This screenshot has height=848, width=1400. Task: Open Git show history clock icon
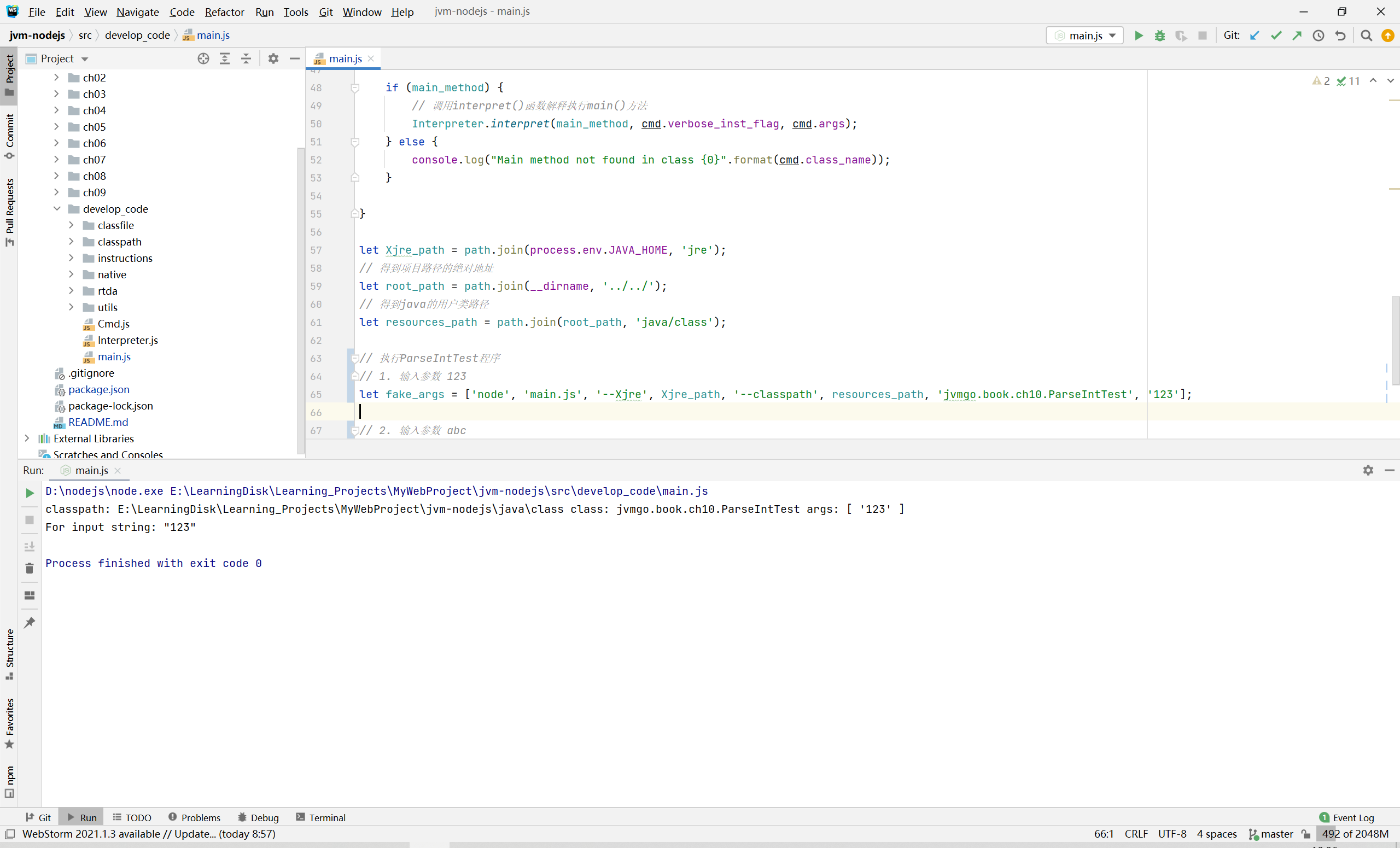coord(1318,35)
